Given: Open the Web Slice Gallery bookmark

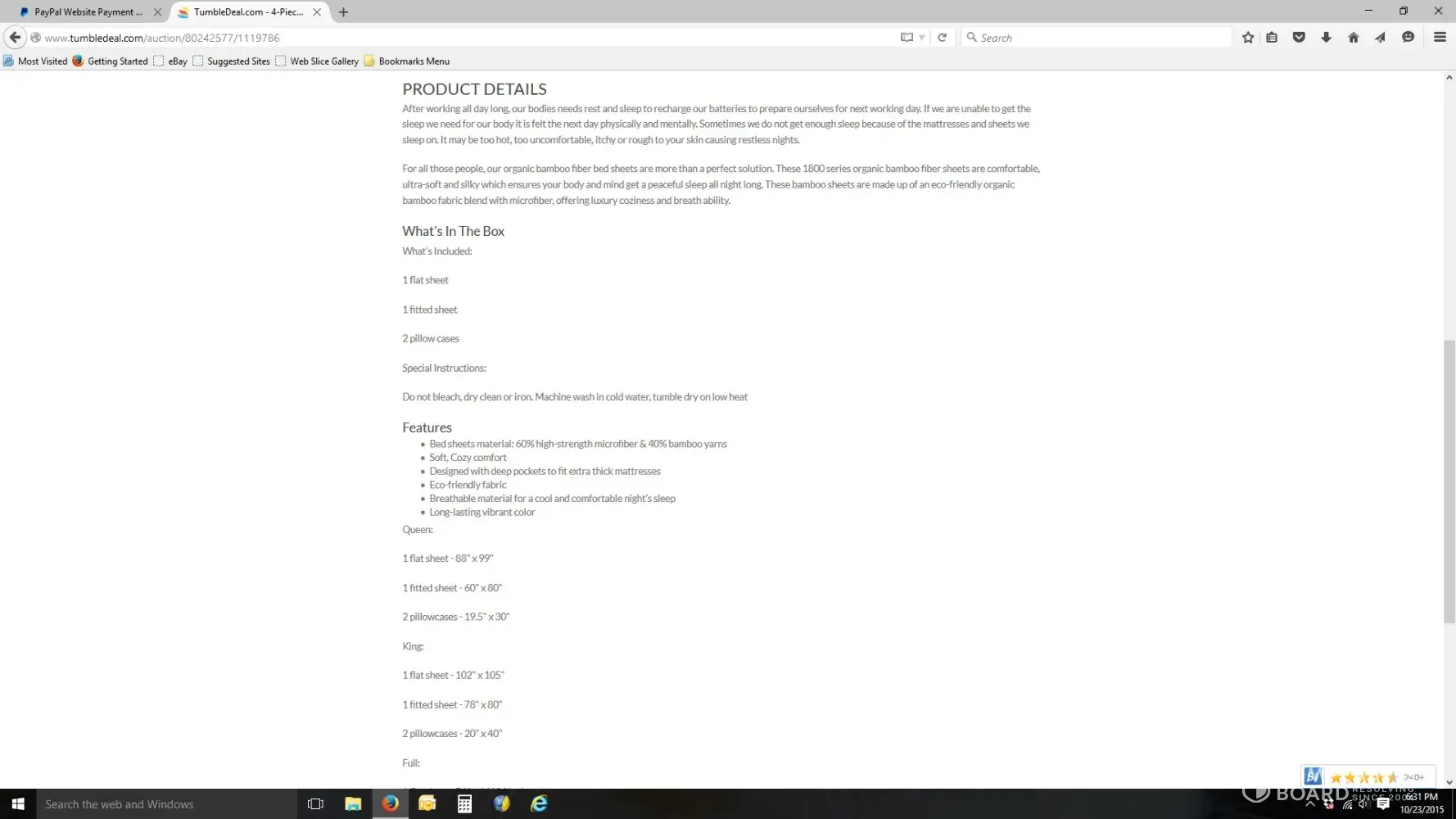Looking at the screenshot, I should click(x=317, y=61).
